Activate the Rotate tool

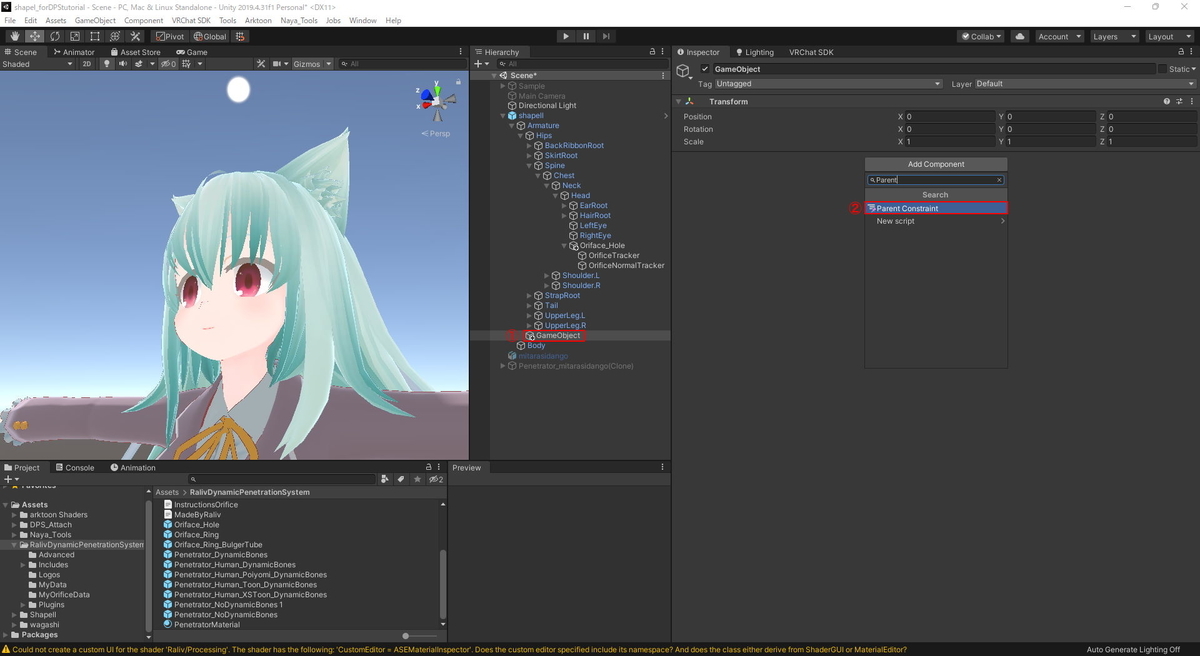(54, 36)
